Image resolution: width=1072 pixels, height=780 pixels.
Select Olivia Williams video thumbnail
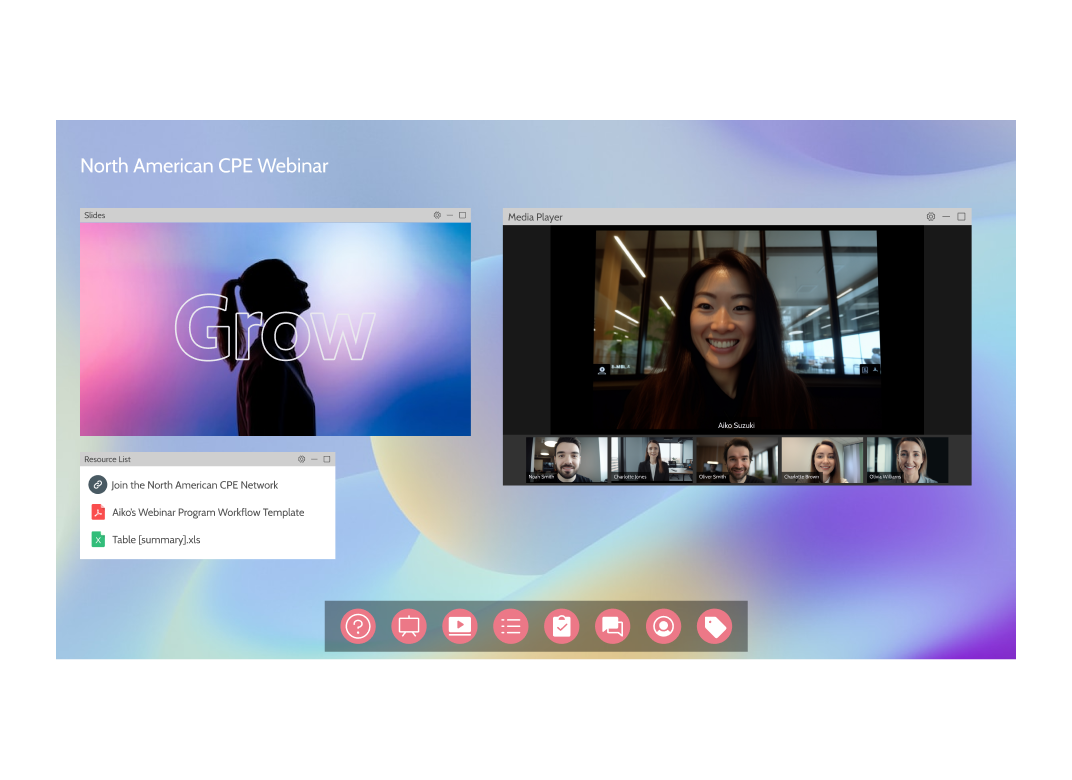pos(907,460)
